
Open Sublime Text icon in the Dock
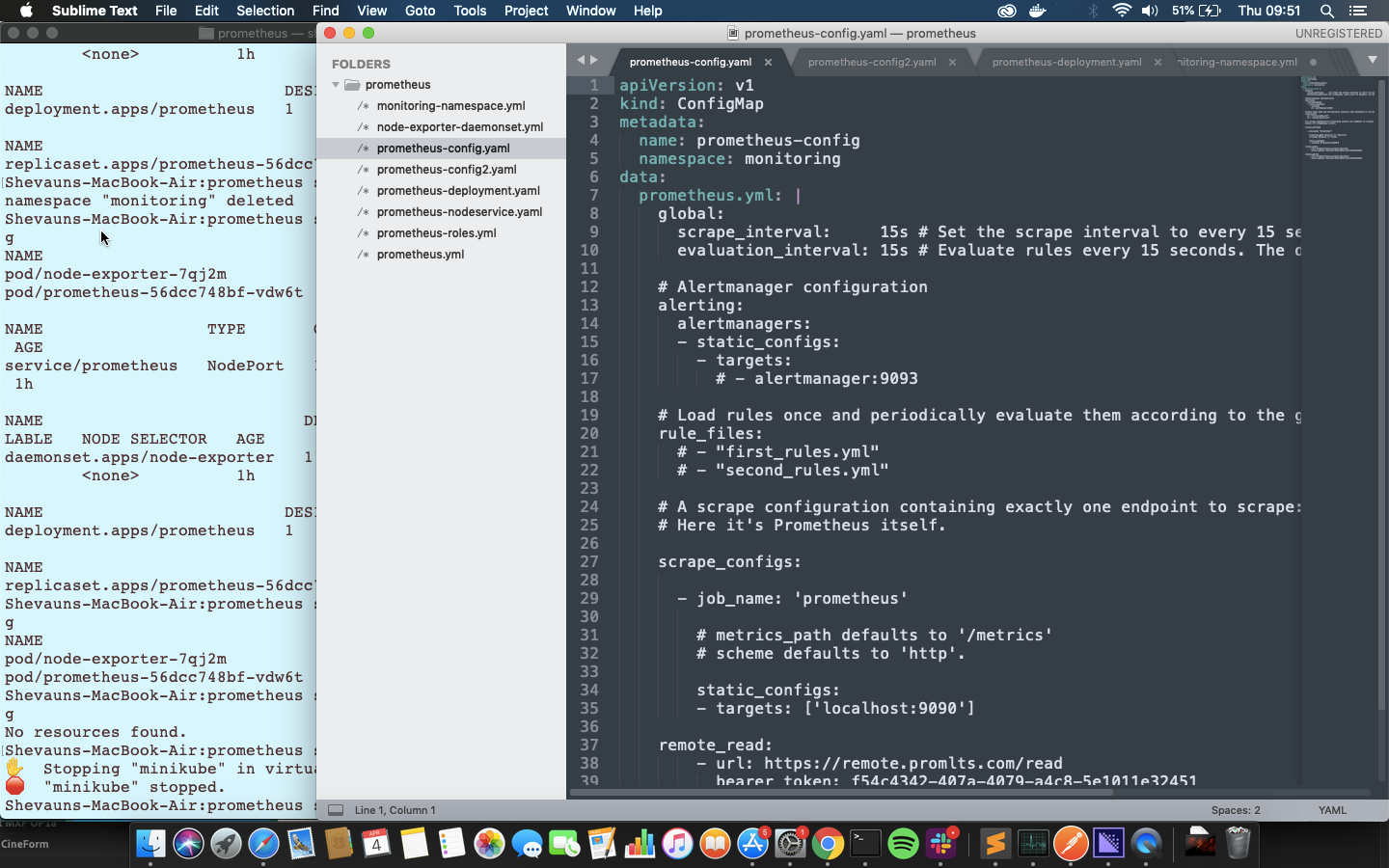tap(994, 843)
